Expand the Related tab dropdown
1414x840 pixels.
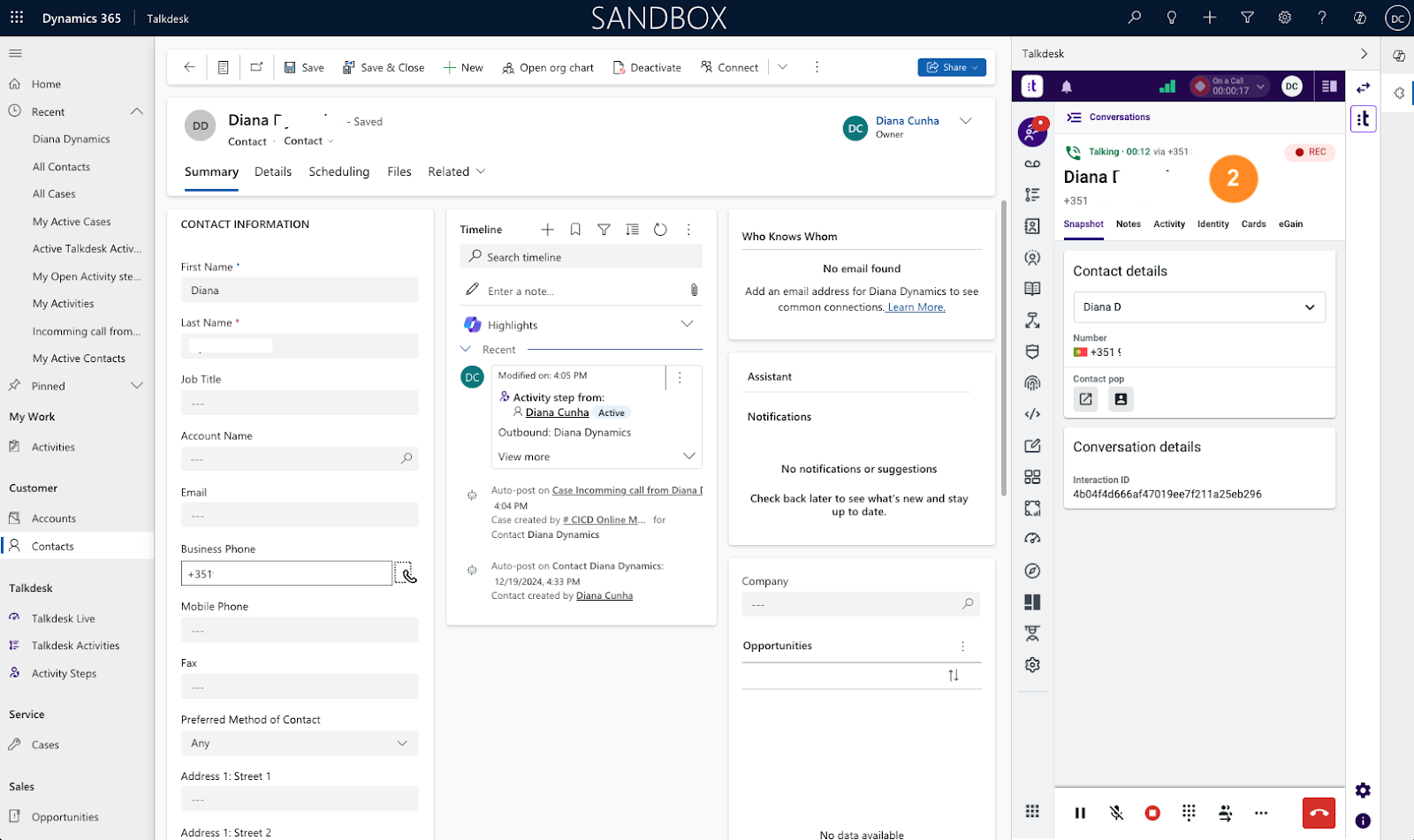457,171
